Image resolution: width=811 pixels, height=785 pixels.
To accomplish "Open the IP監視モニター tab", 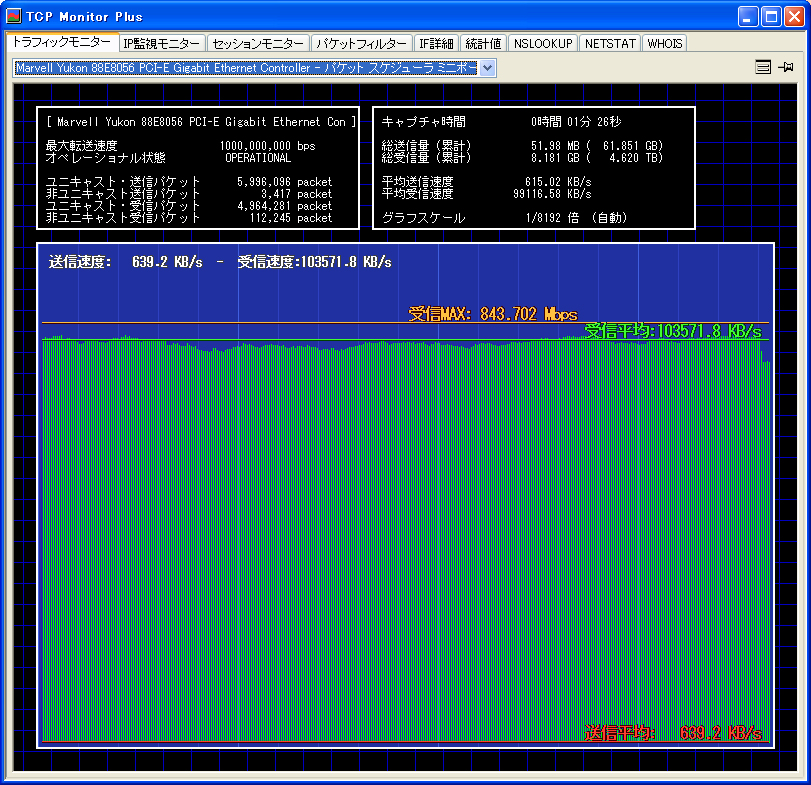I will 161,44.
